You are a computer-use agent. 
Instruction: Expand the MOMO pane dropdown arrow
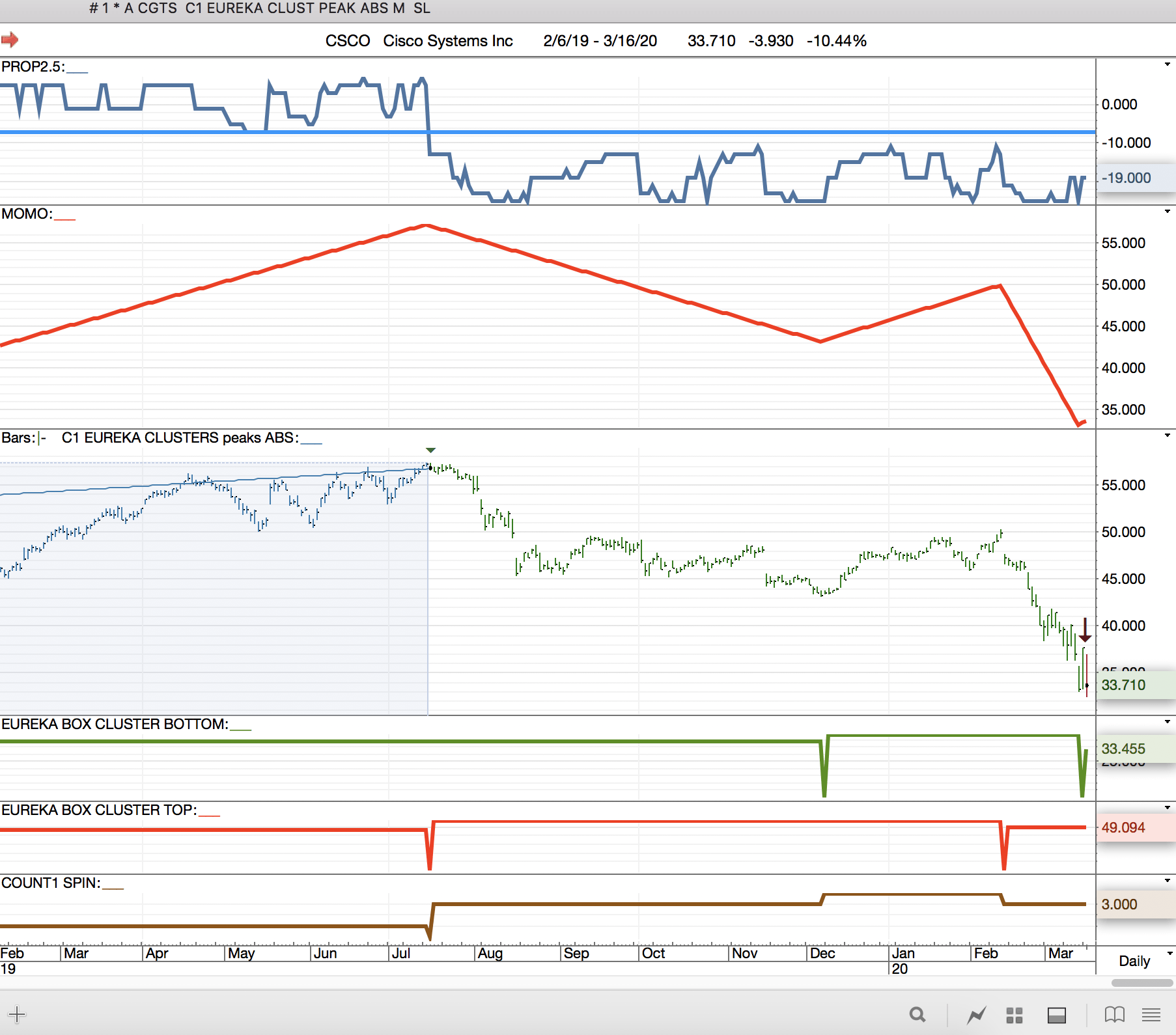[x=1168, y=211]
